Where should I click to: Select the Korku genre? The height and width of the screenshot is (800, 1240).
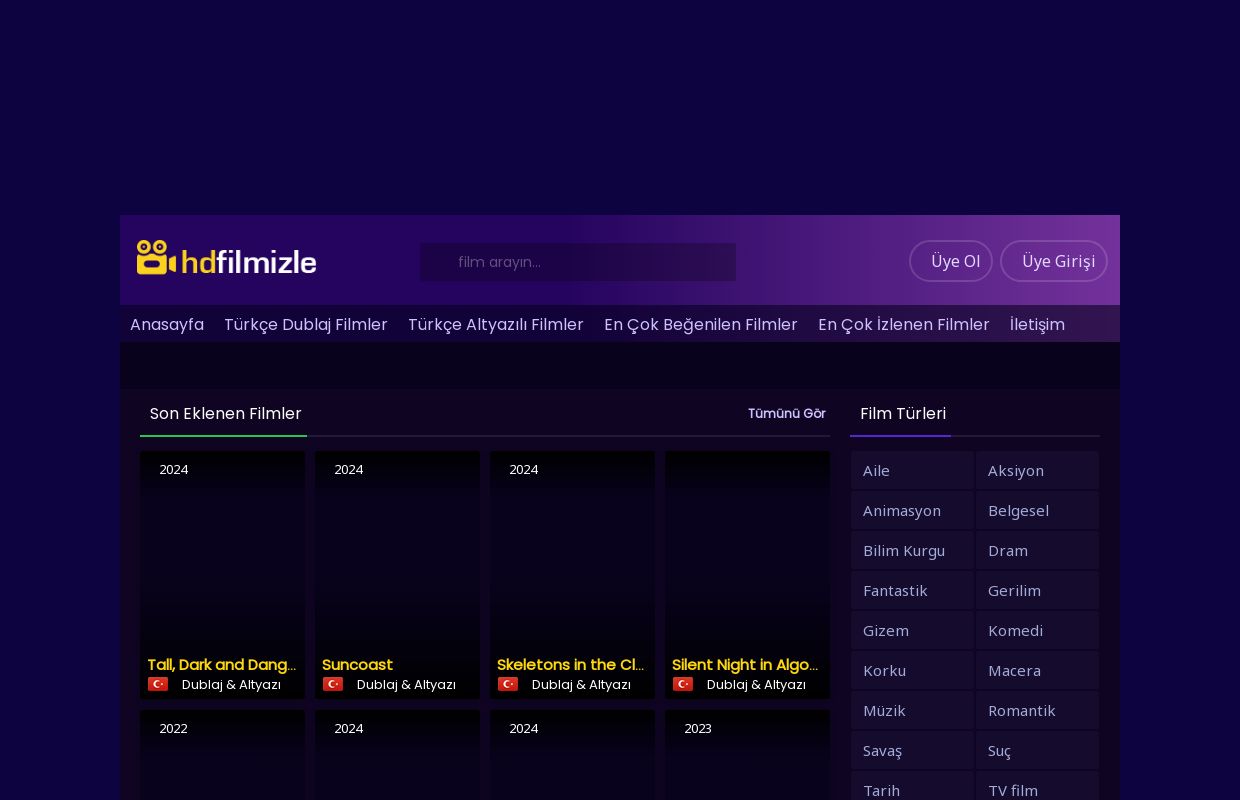click(912, 670)
